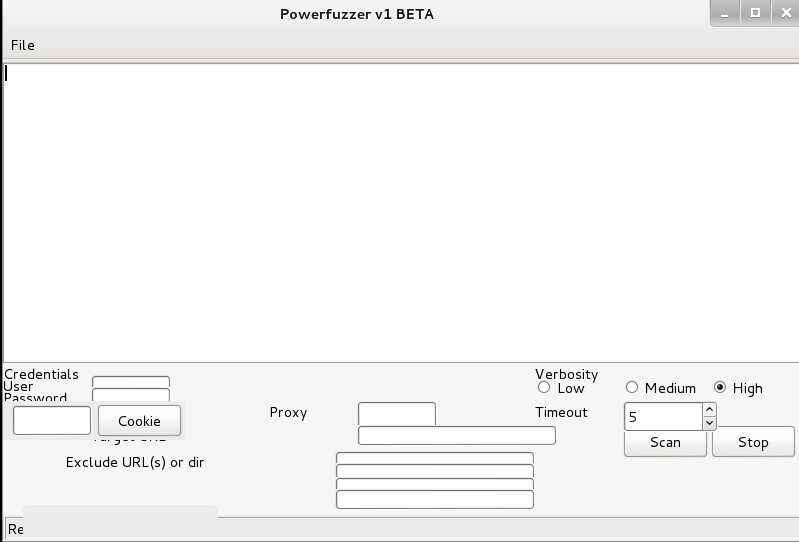
Task: Focus the Password credentials input field
Action: click(x=131, y=395)
